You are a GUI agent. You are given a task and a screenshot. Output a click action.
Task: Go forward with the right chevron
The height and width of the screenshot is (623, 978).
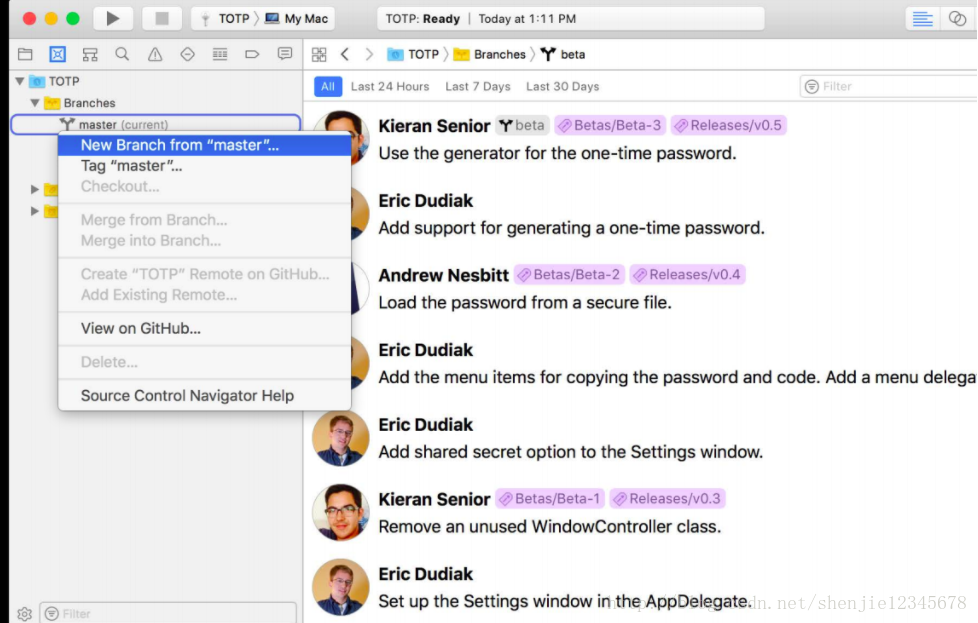pyautogui.click(x=369, y=54)
